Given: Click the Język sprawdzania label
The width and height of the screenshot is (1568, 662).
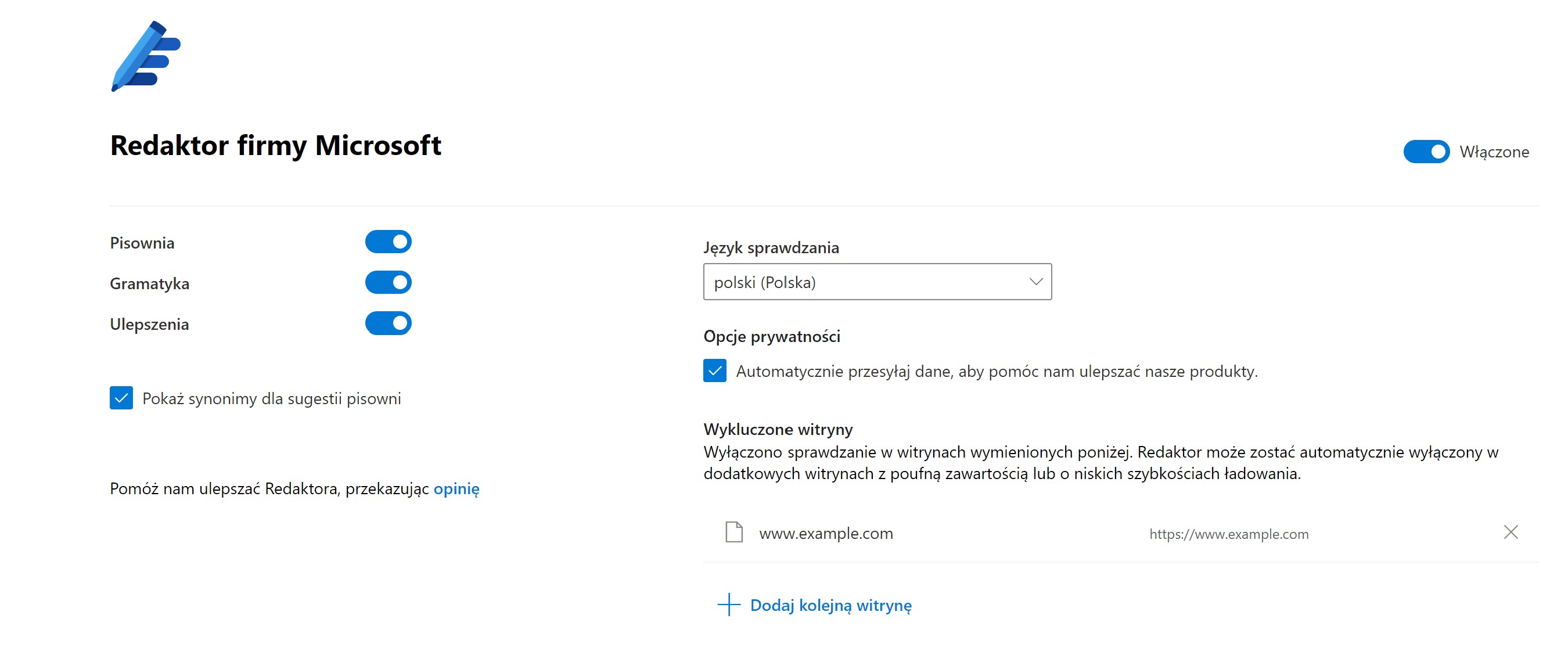Looking at the screenshot, I should coord(771,247).
